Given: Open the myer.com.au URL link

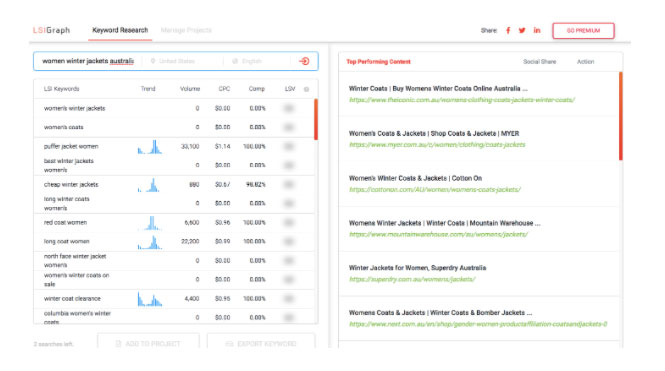Looking at the screenshot, I should 437,145.
